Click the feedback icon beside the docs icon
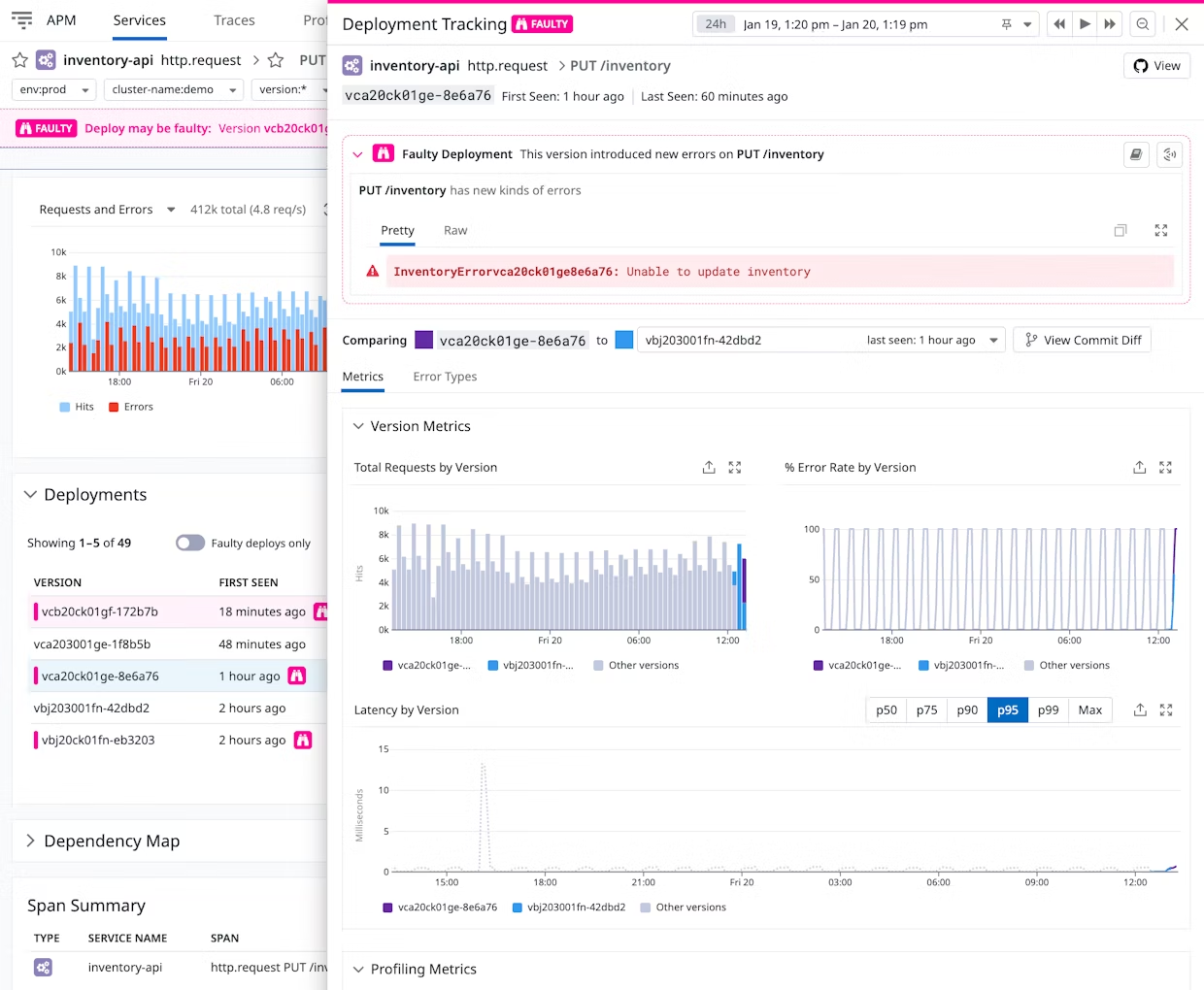This screenshot has width=1204, height=990. tap(1170, 154)
